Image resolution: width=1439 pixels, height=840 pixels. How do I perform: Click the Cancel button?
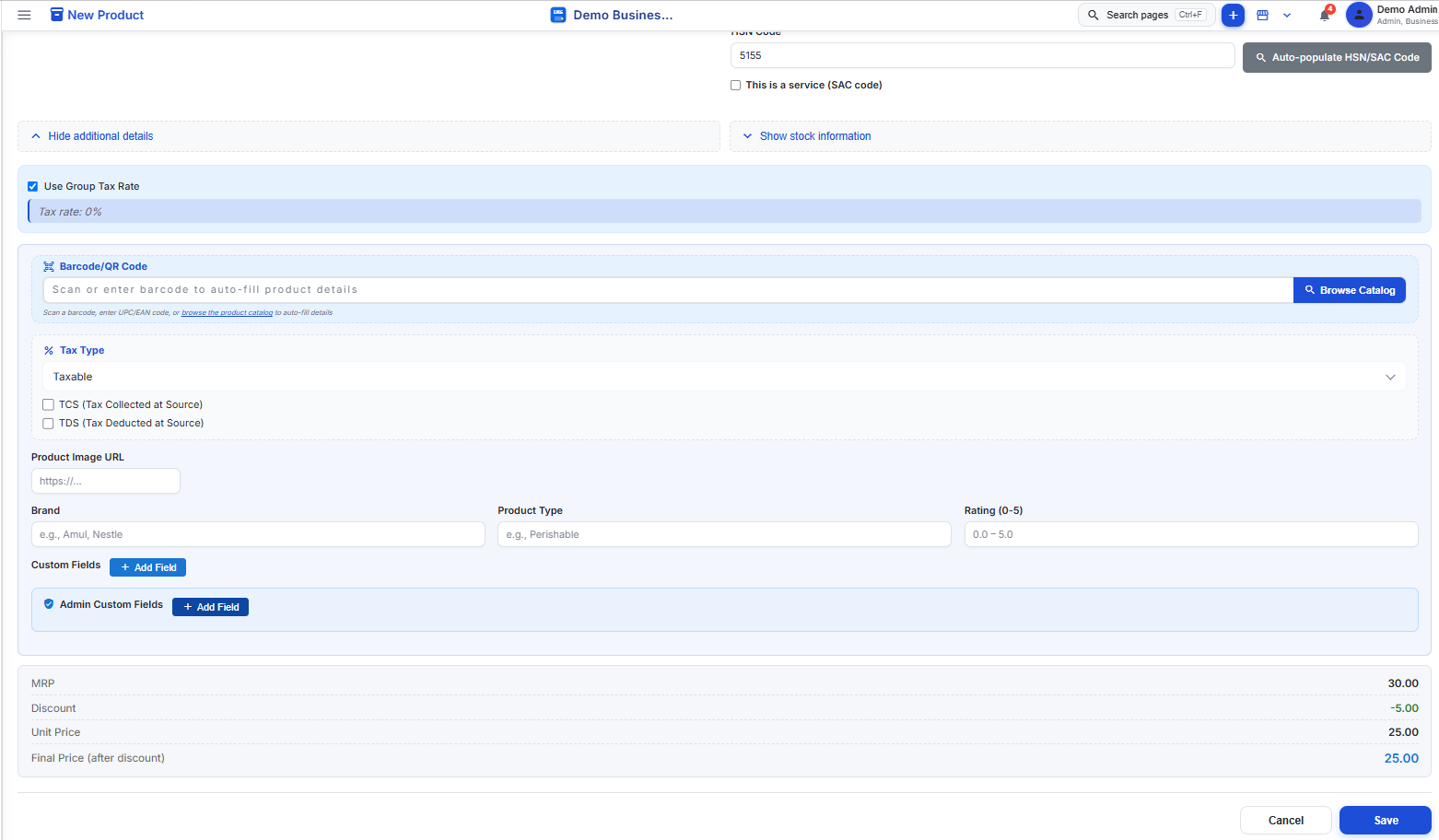[x=1286, y=821]
